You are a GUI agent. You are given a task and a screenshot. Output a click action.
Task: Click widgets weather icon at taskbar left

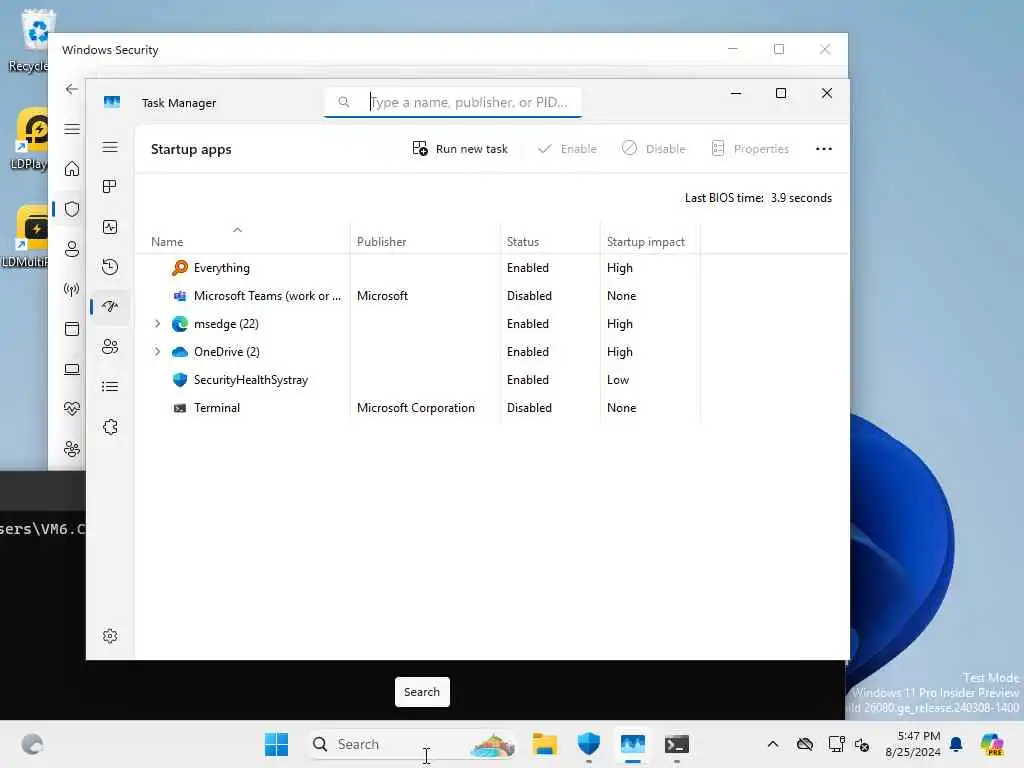tap(32, 744)
